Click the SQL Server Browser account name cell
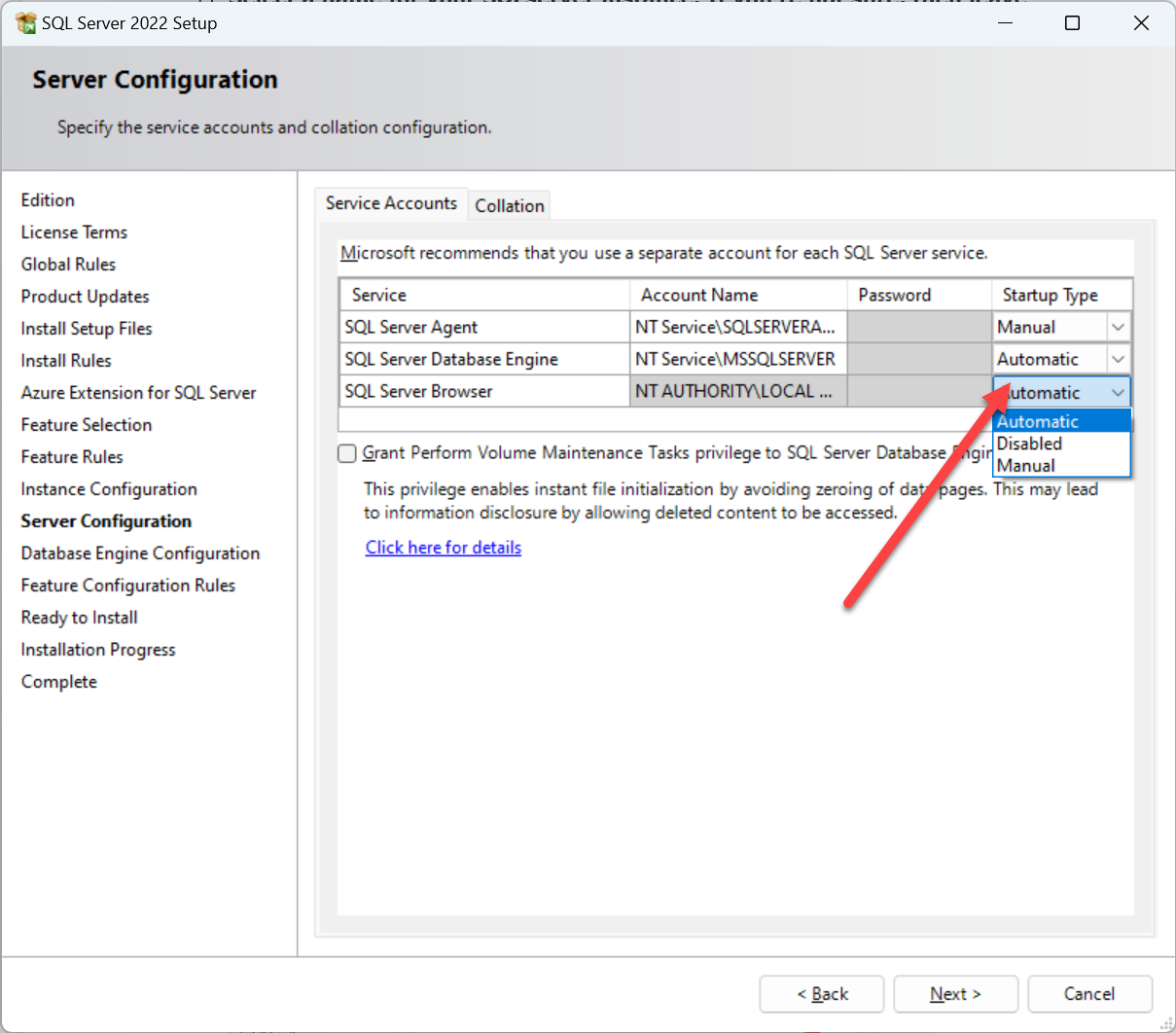The height and width of the screenshot is (1033, 1176). [738, 391]
